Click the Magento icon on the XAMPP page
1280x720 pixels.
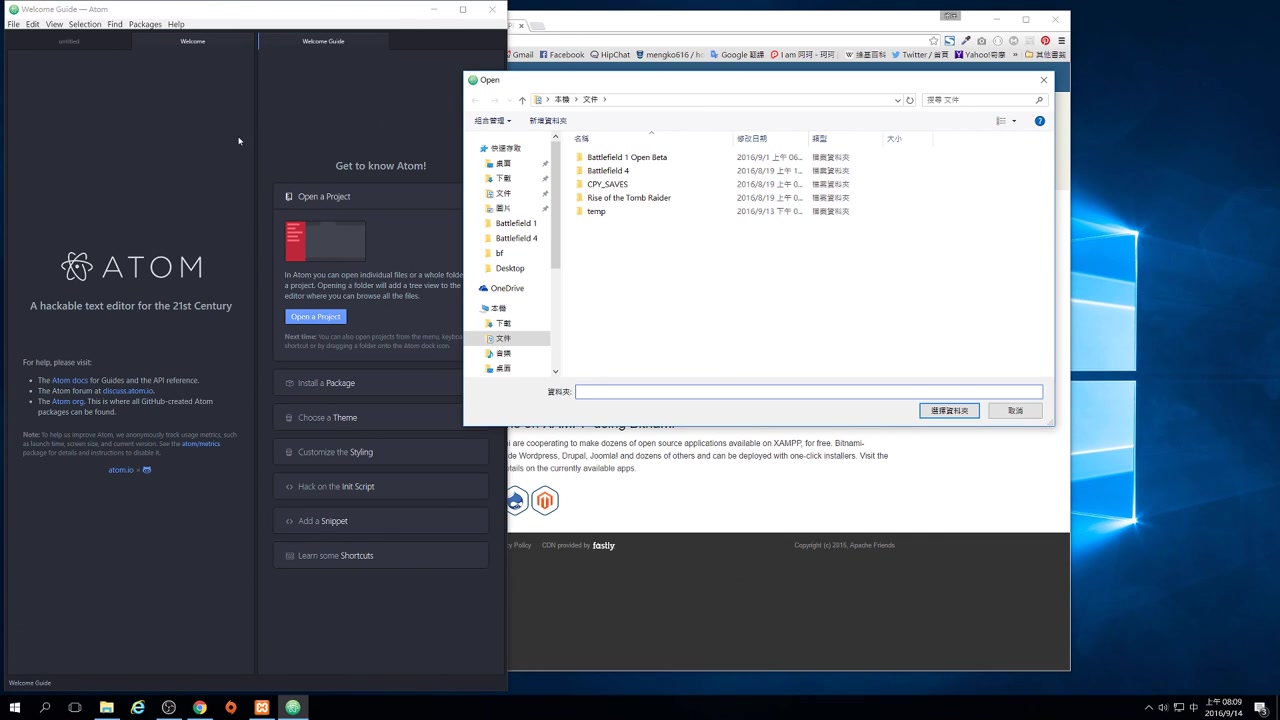545,501
